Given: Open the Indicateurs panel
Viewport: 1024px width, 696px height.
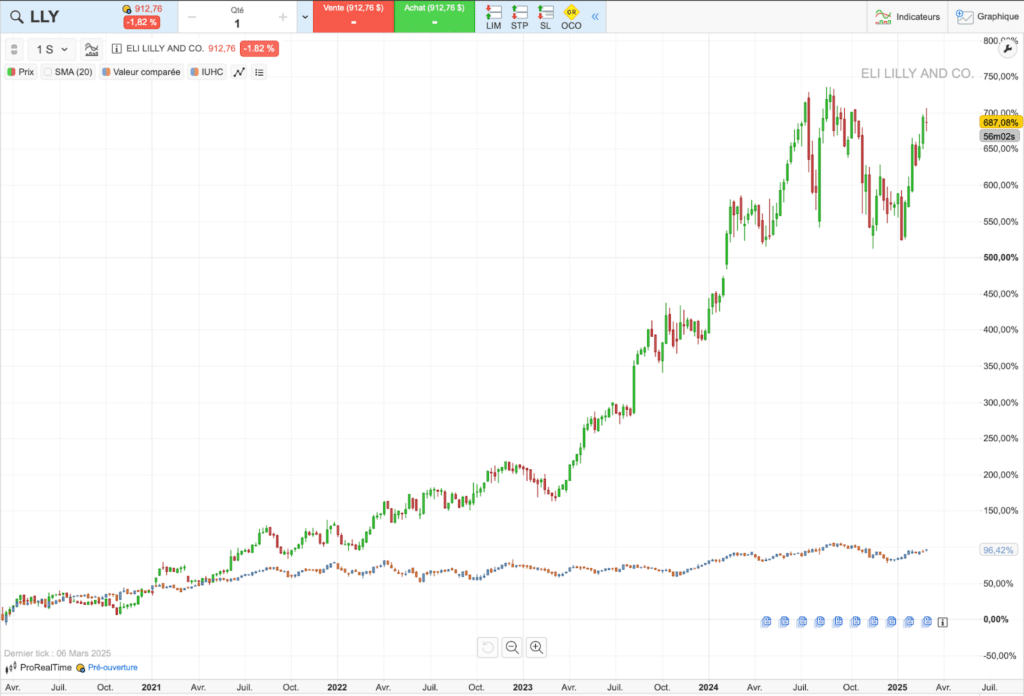Looking at the screenshot, I should [x=908, y=17].
